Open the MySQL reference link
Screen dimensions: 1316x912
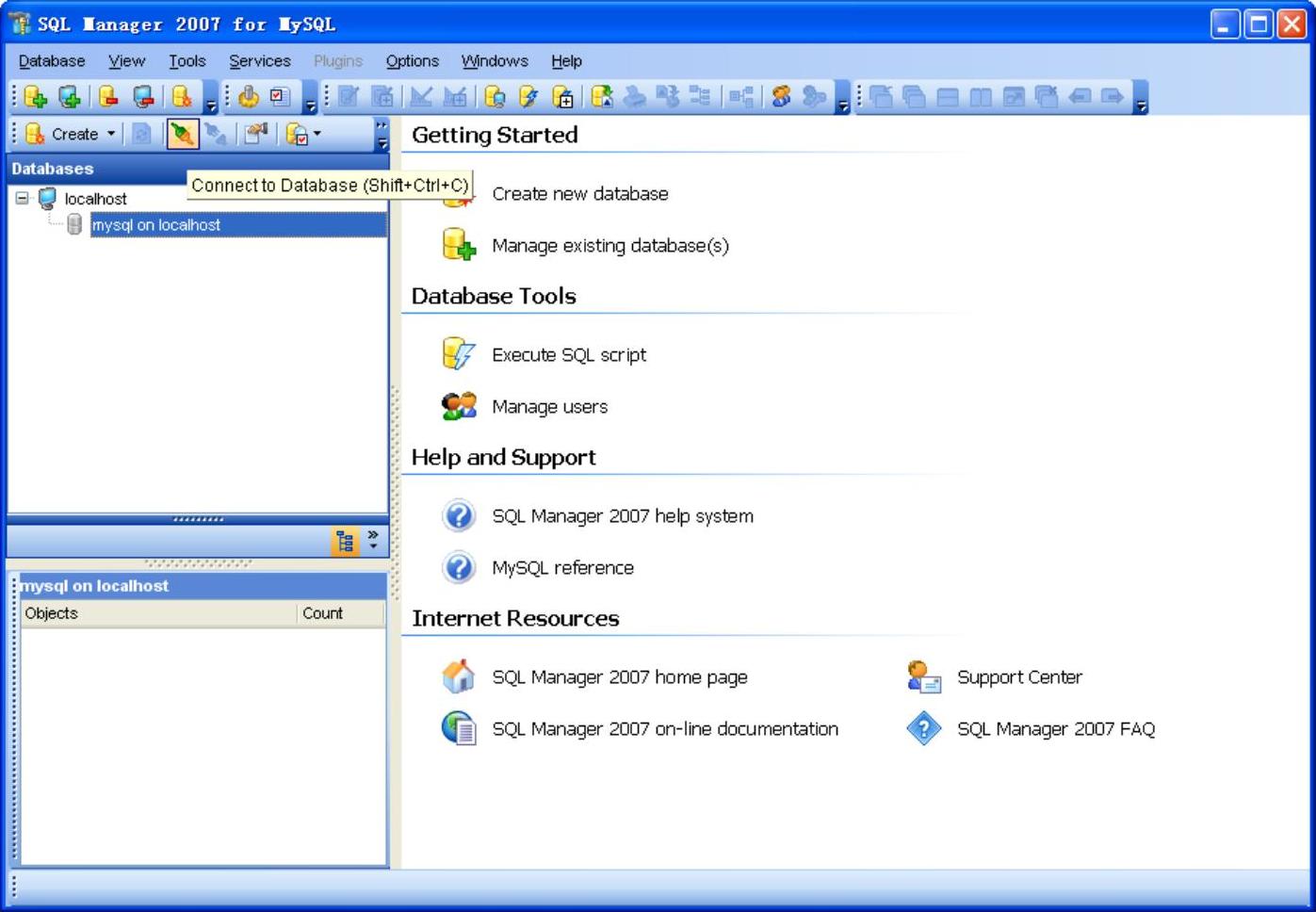pyautogui.click(x=562, y=567)
